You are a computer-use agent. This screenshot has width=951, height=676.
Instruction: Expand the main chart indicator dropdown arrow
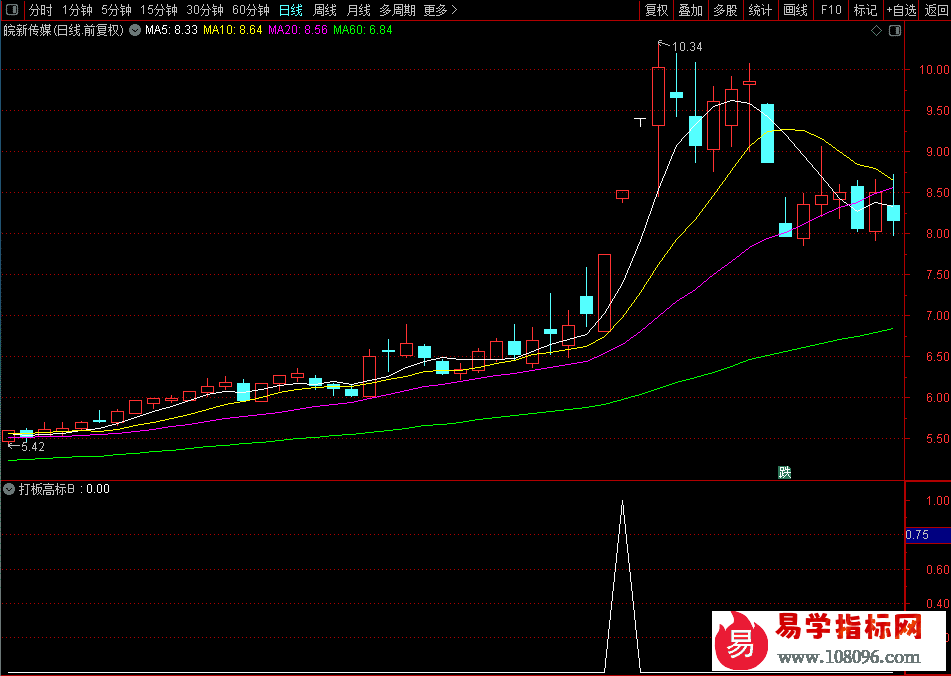135,30
